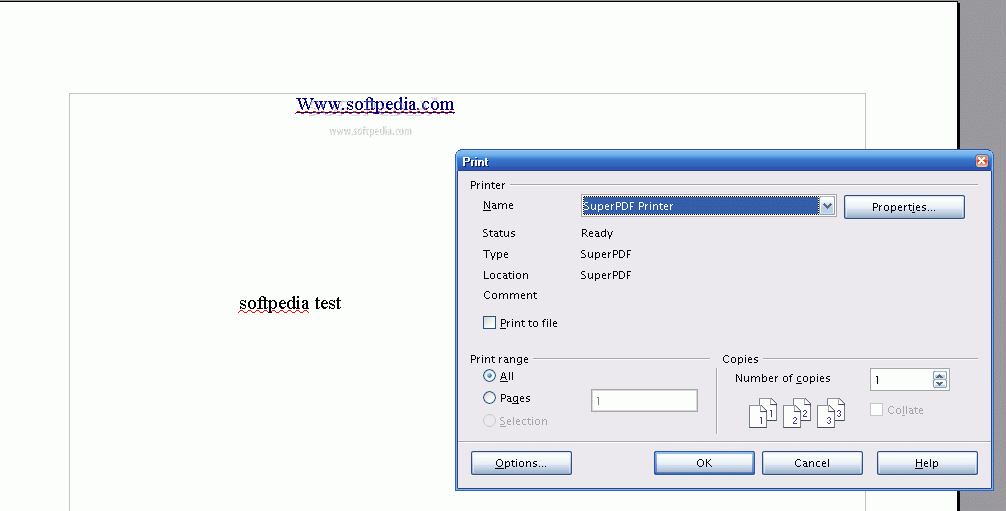Choose the Pages print range option
Screen dimensions: 1006x511
click(490, 397)
